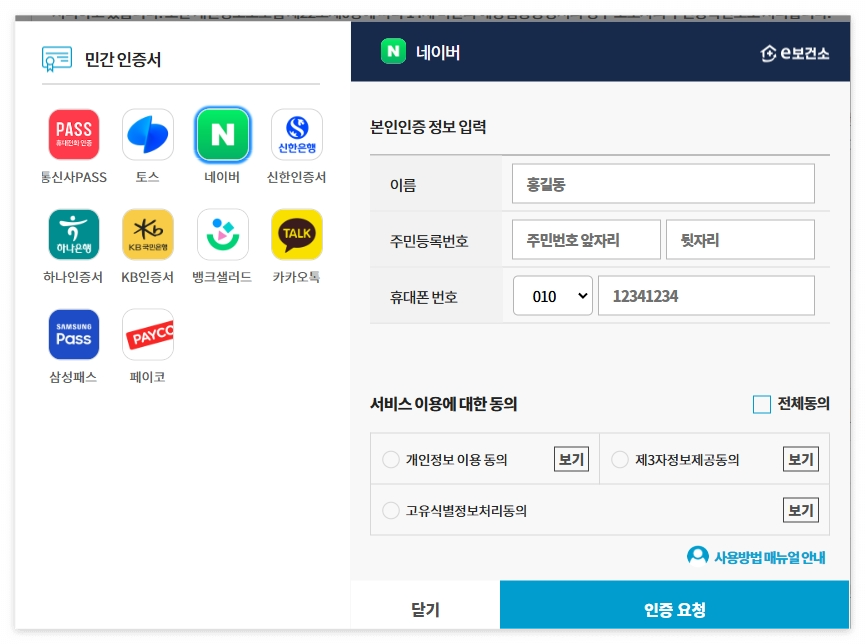Click the Naver N logo in header
Viewport: 866px width, 644px height.
(393, 51)
